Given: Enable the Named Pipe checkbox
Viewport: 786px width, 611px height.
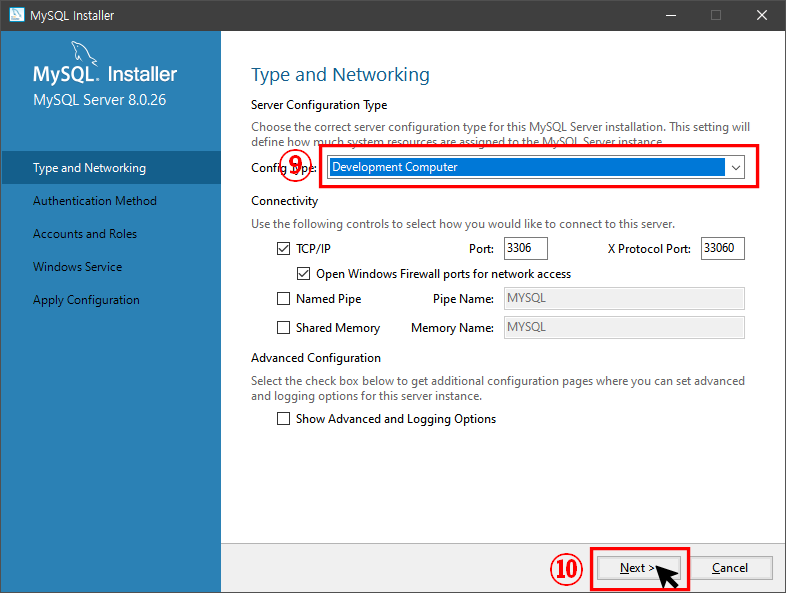Looking at the screenshot, I should tap(283, 299).
